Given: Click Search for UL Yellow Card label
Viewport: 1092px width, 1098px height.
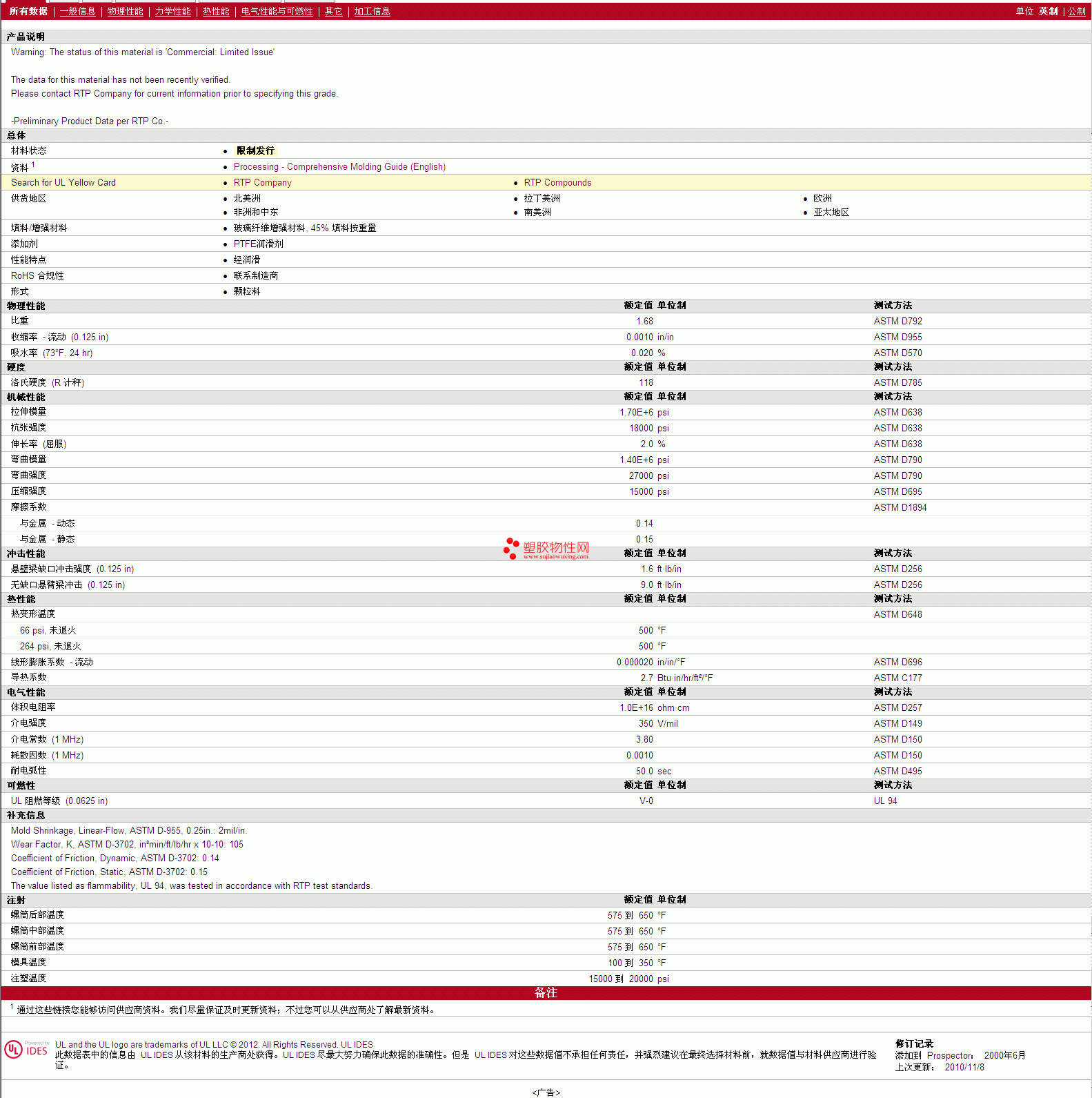Looking at the screenshot, I should (x=63, y=182).
